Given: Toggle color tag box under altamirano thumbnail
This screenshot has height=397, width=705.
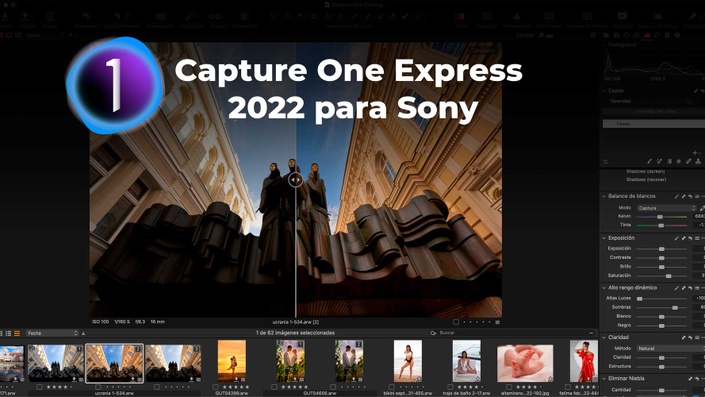Looking at the screenshot, I should point(509,387).
